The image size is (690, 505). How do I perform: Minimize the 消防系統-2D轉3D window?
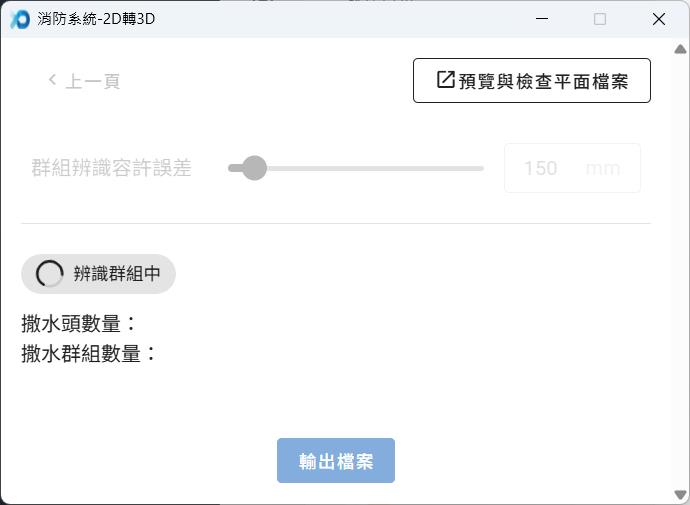541,19
